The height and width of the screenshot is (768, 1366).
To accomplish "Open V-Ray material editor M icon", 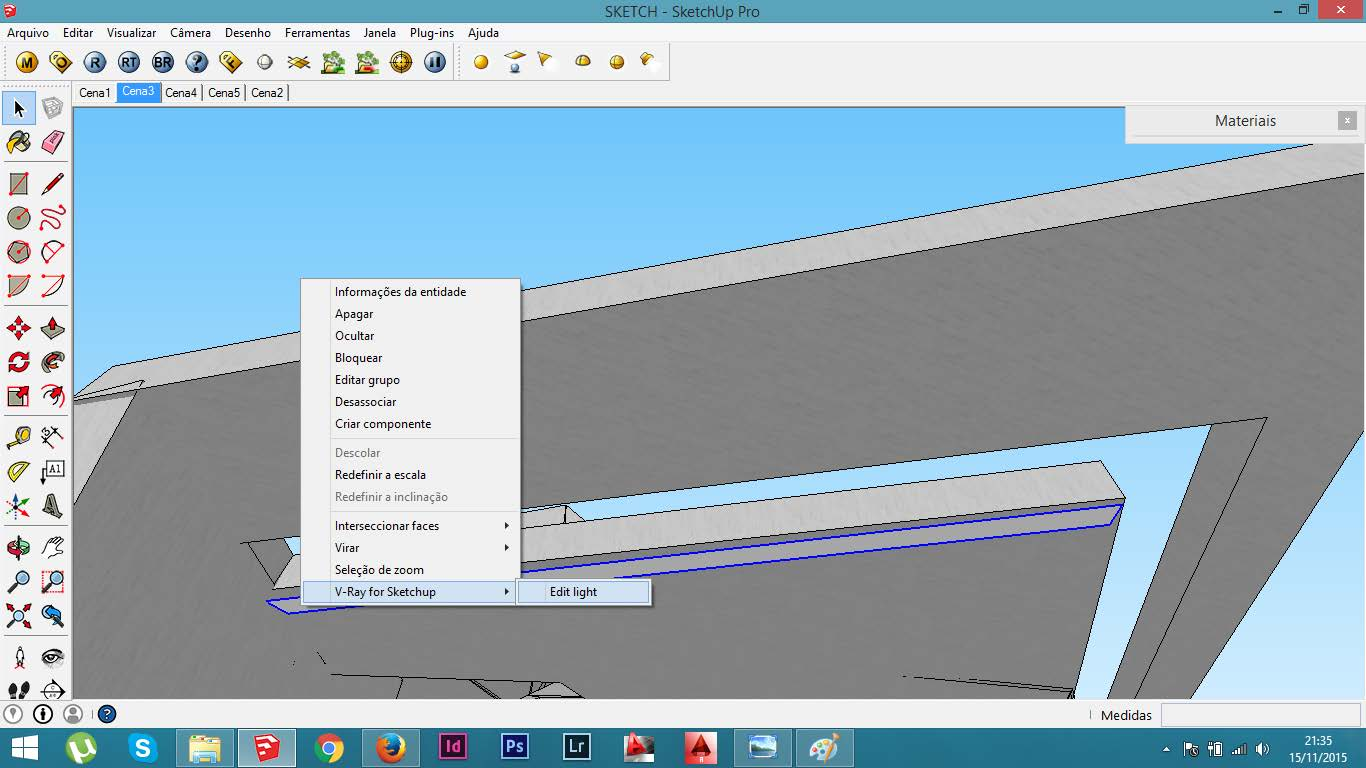I will point(27,62).
